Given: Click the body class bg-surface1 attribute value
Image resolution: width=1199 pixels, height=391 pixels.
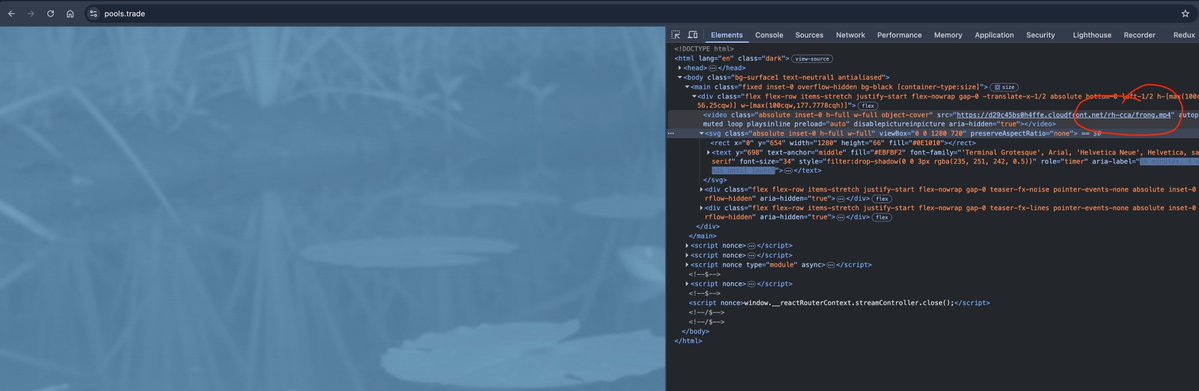Looking at the screenshot, I should pos(809,77).
